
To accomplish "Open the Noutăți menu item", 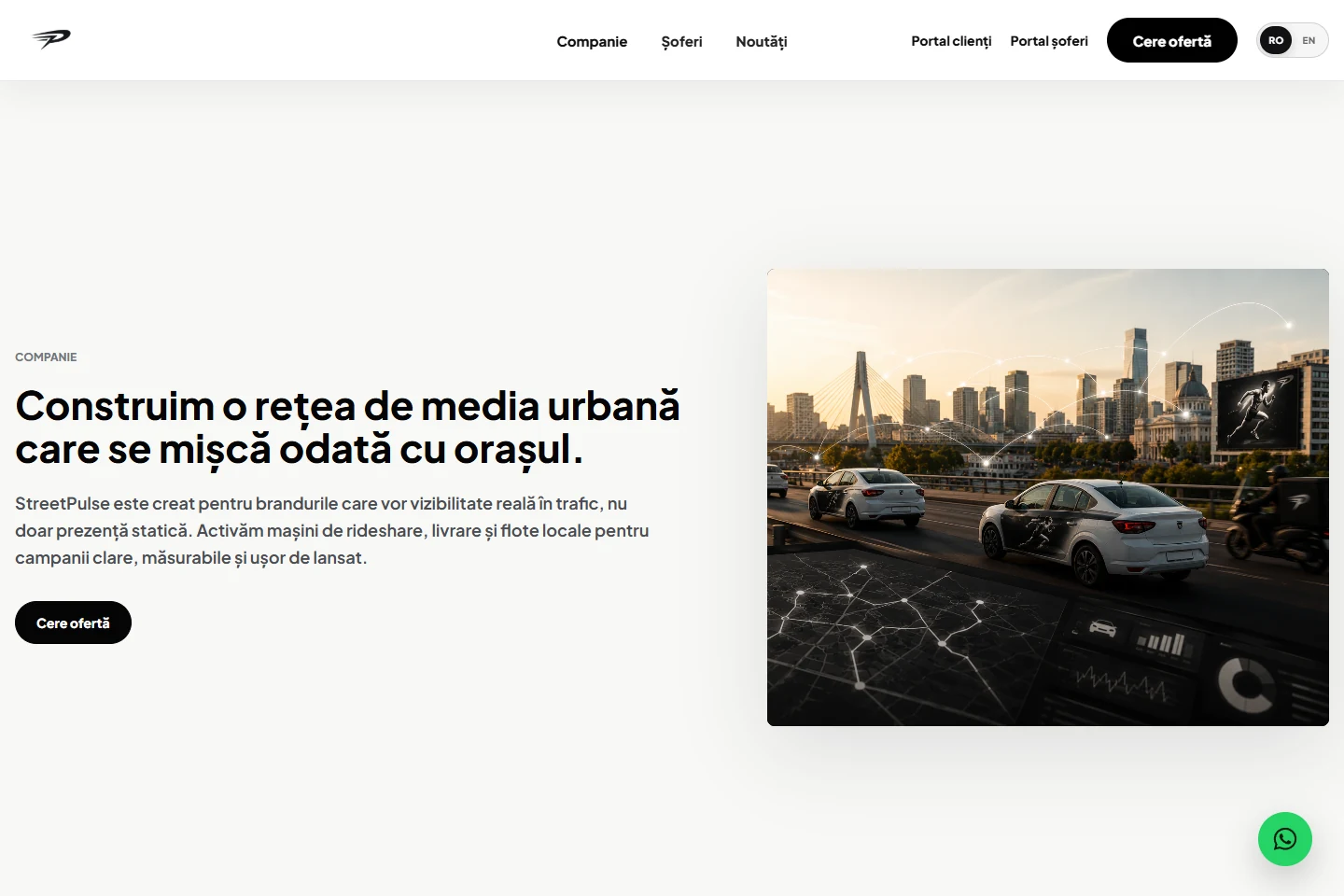I will pos(762,41).
